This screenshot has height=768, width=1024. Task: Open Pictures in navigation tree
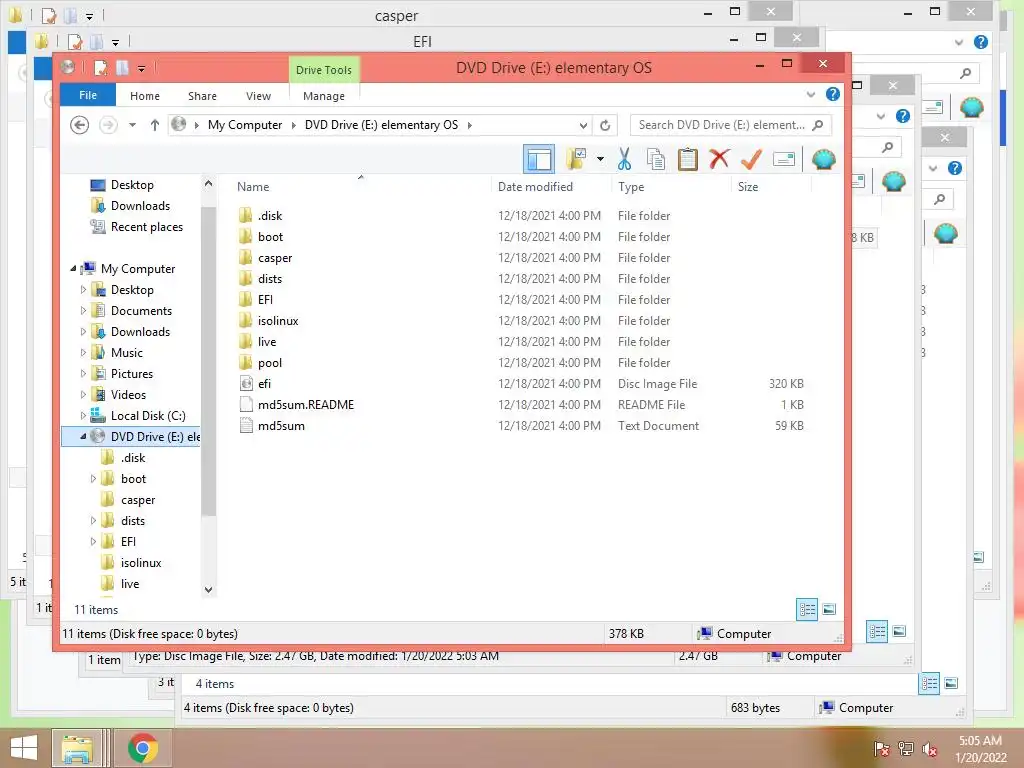tap(131, 374)
